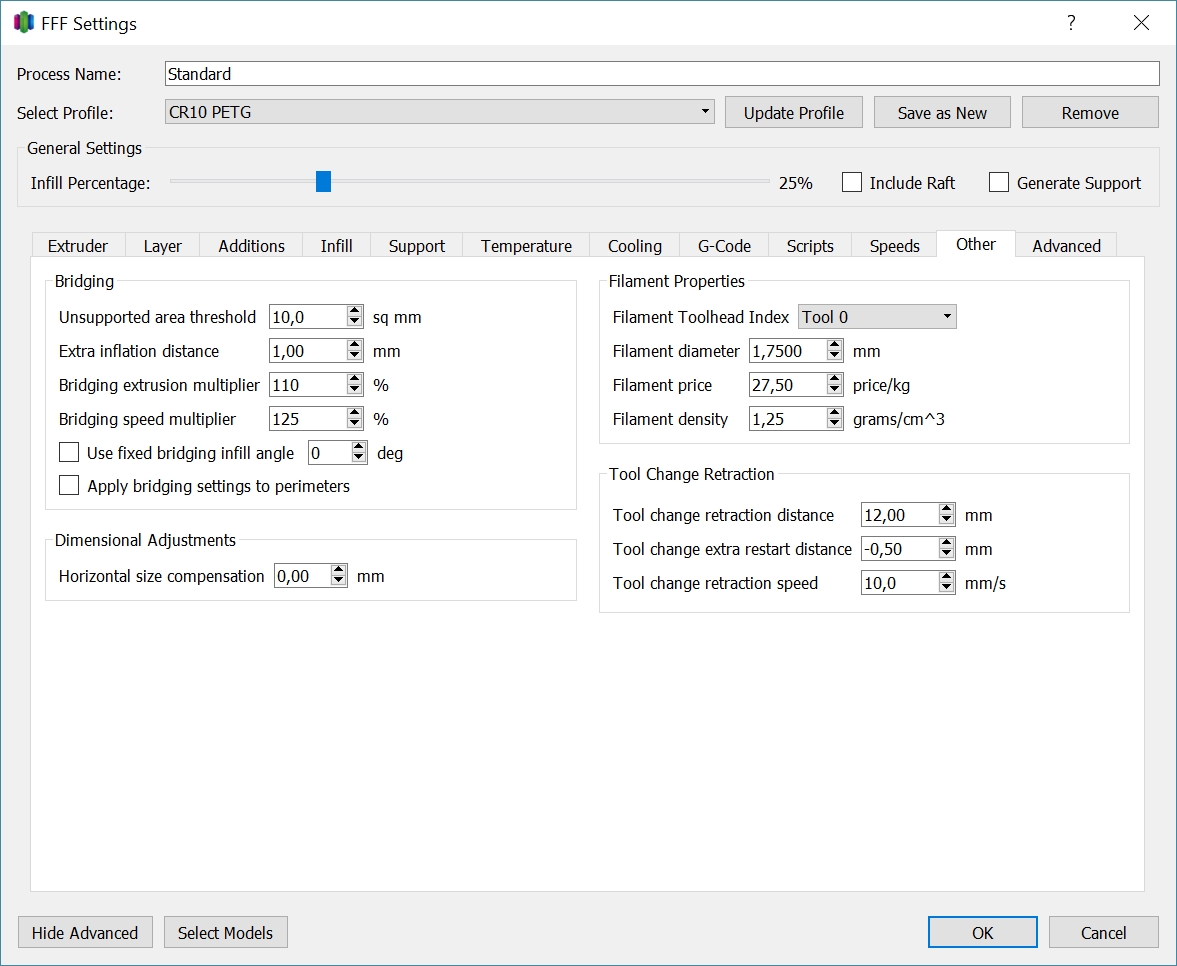
Task: Select the Cooling tab
Action: 634,245
